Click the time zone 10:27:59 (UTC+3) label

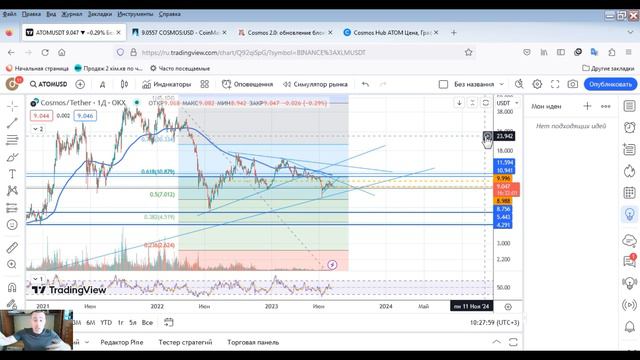pos(494,322)
